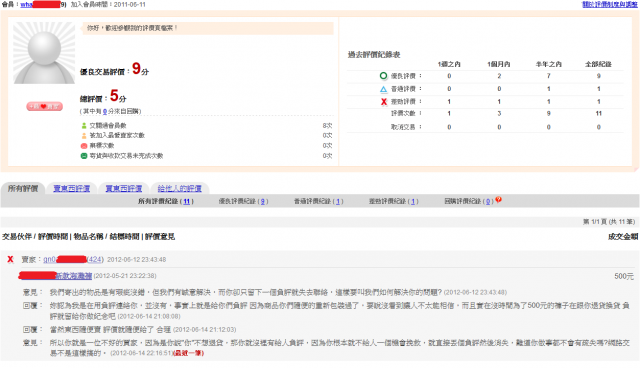
Task: Click the pink heart add-to-favorites button
Action: coord(44,106)
